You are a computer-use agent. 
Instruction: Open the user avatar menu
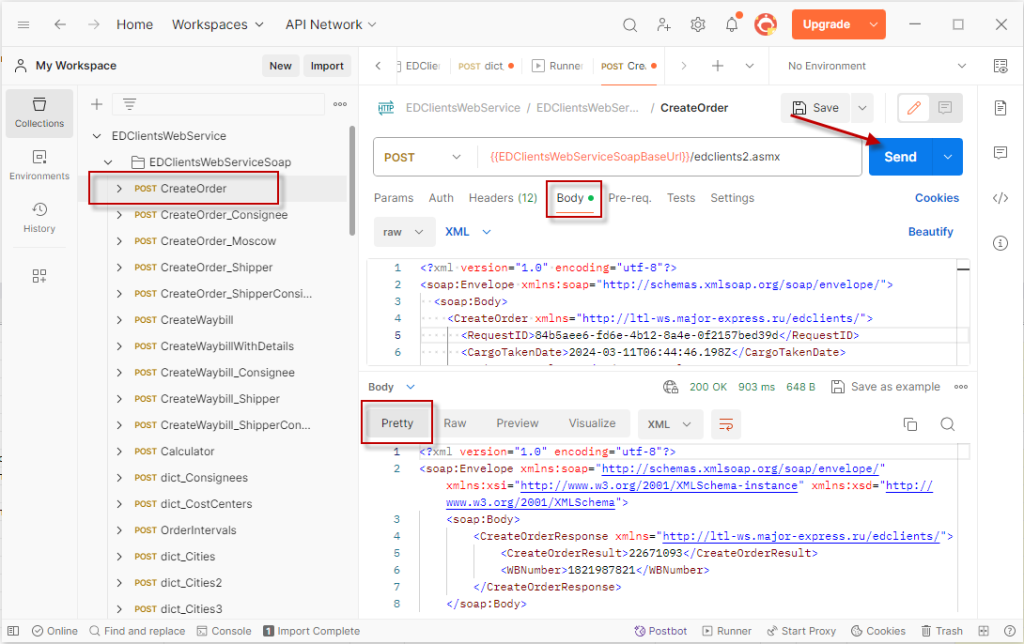765,25
